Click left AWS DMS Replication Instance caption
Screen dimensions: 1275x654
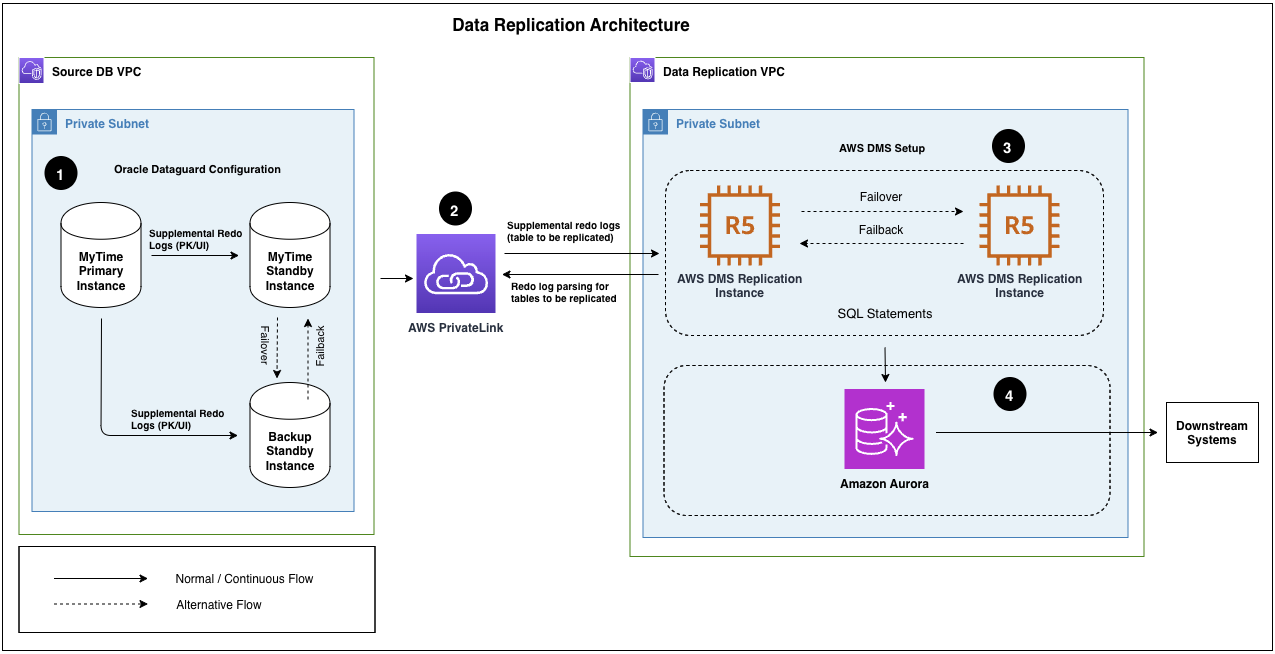click(x=740, y=286)
